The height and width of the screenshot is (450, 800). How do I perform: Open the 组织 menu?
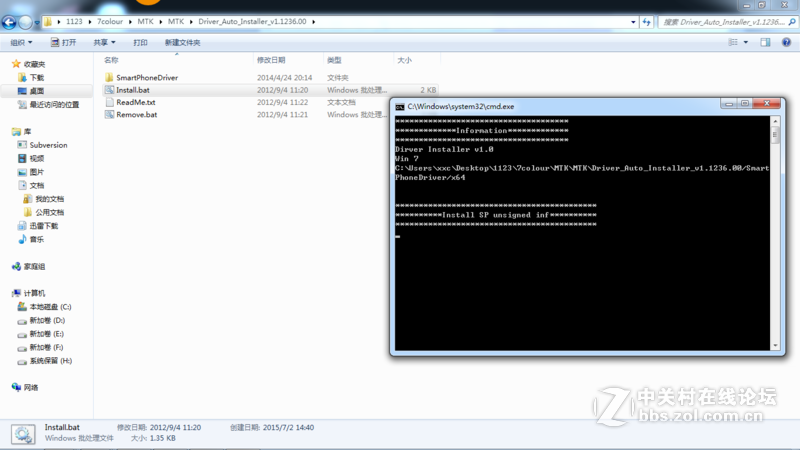pos(21,42)
